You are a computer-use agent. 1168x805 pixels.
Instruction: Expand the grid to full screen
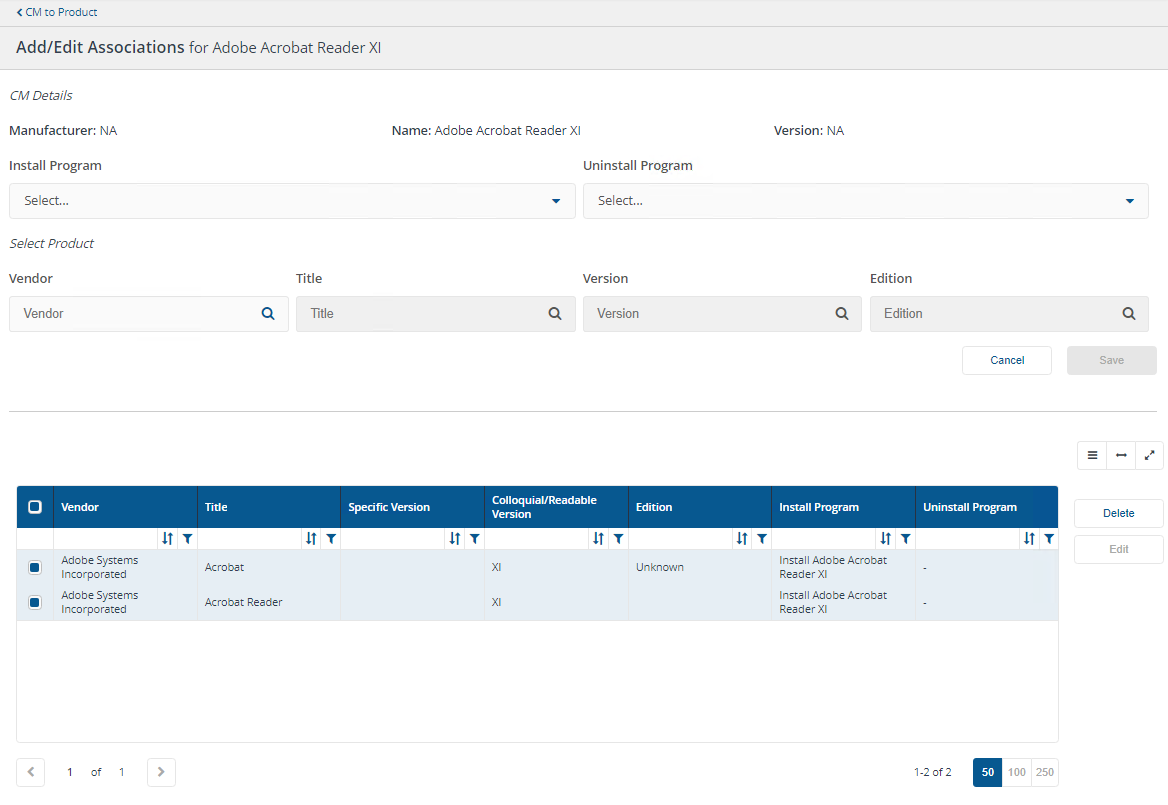coord(1149,456)
